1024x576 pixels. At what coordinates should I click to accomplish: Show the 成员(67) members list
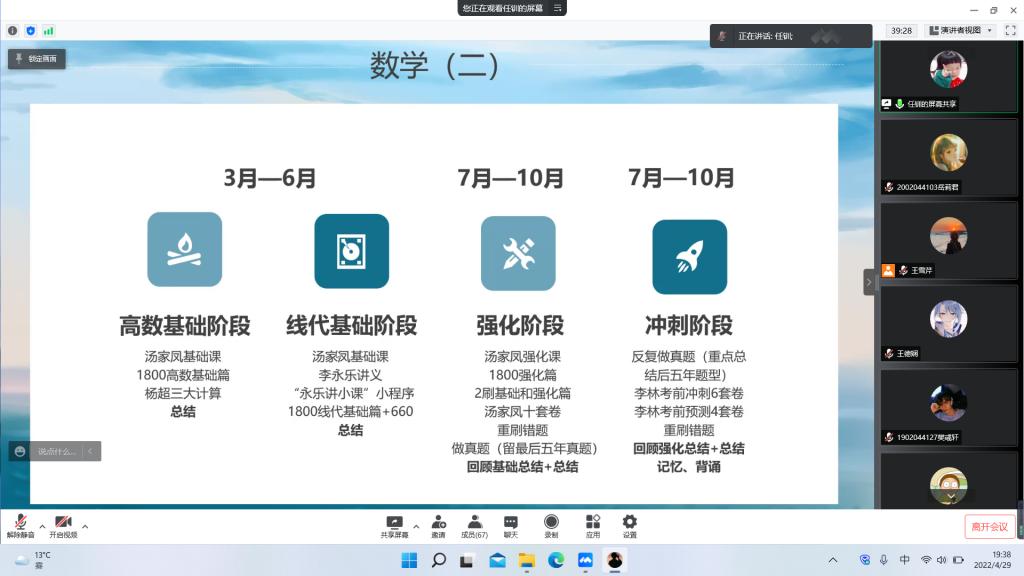click(474, 524)
